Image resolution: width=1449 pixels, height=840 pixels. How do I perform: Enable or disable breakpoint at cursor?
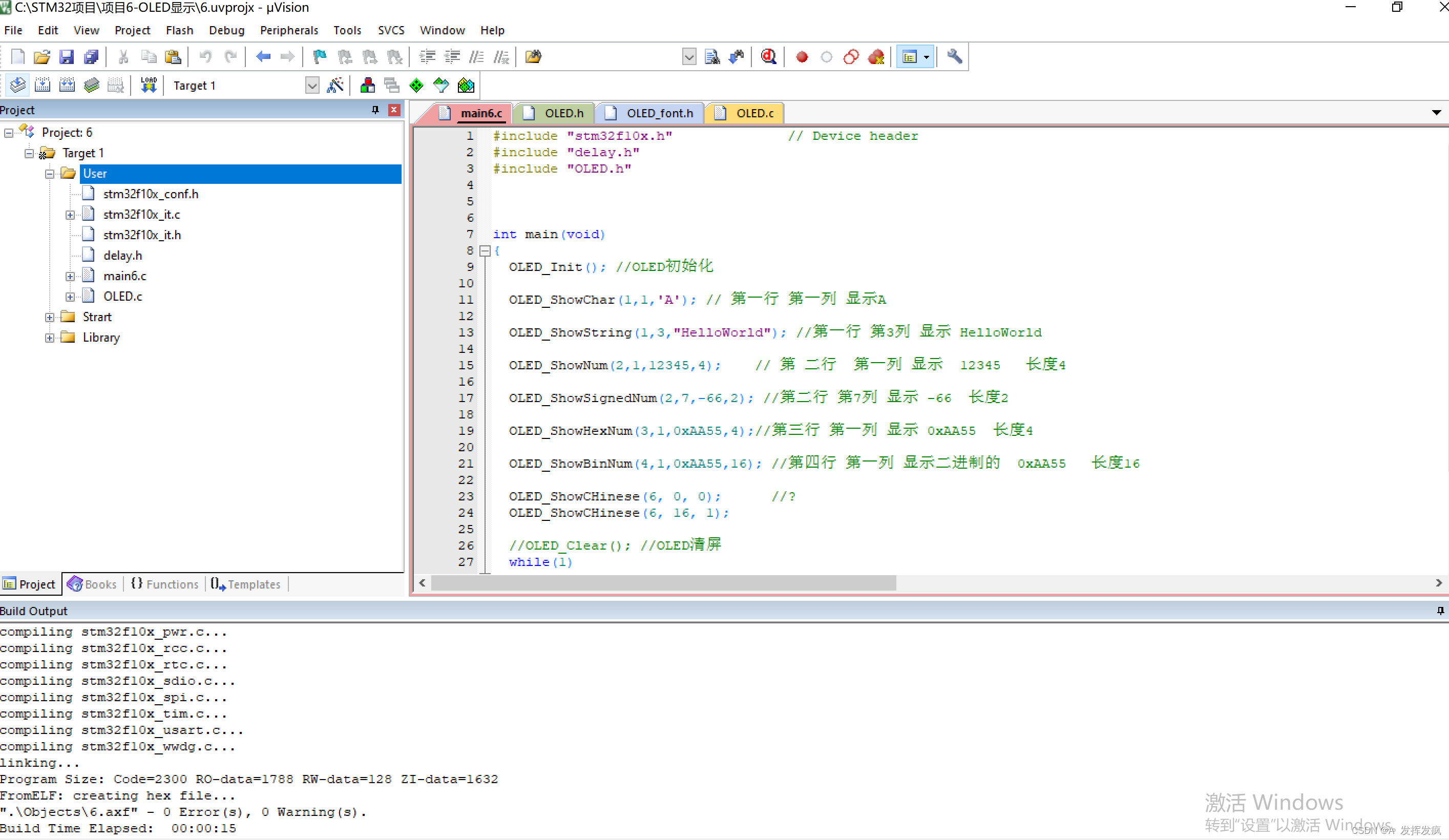(x=827, y=56)
